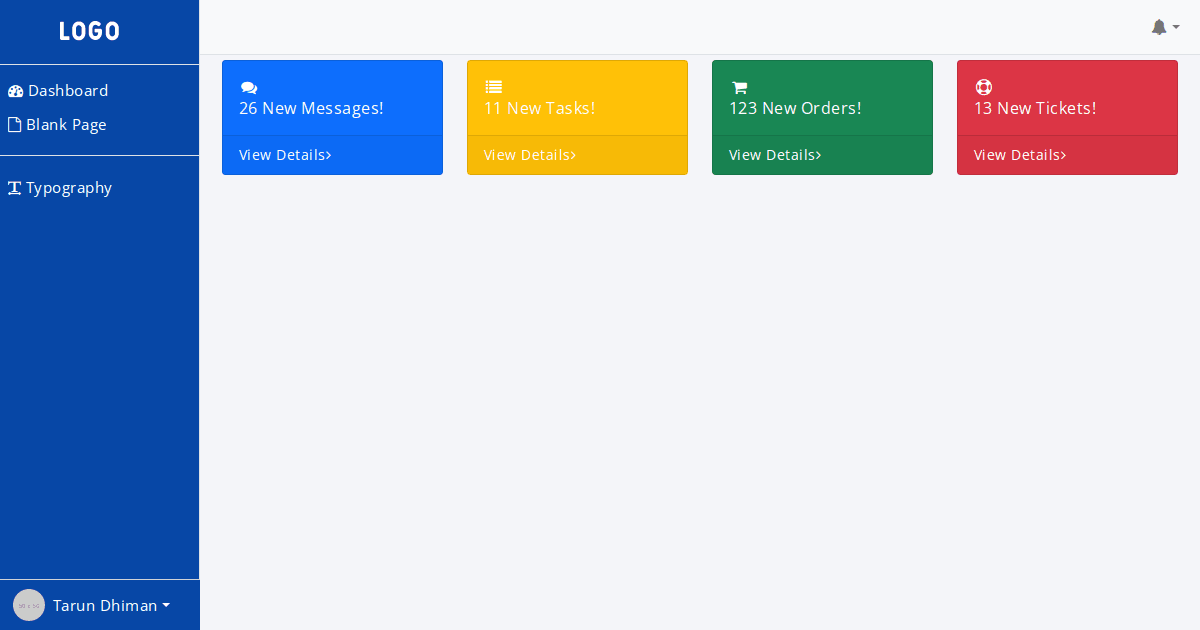The height and width of the screenshot is (630, 1200).
Task: Expand the notifications dropdown caret
Action: (1176, 27)
